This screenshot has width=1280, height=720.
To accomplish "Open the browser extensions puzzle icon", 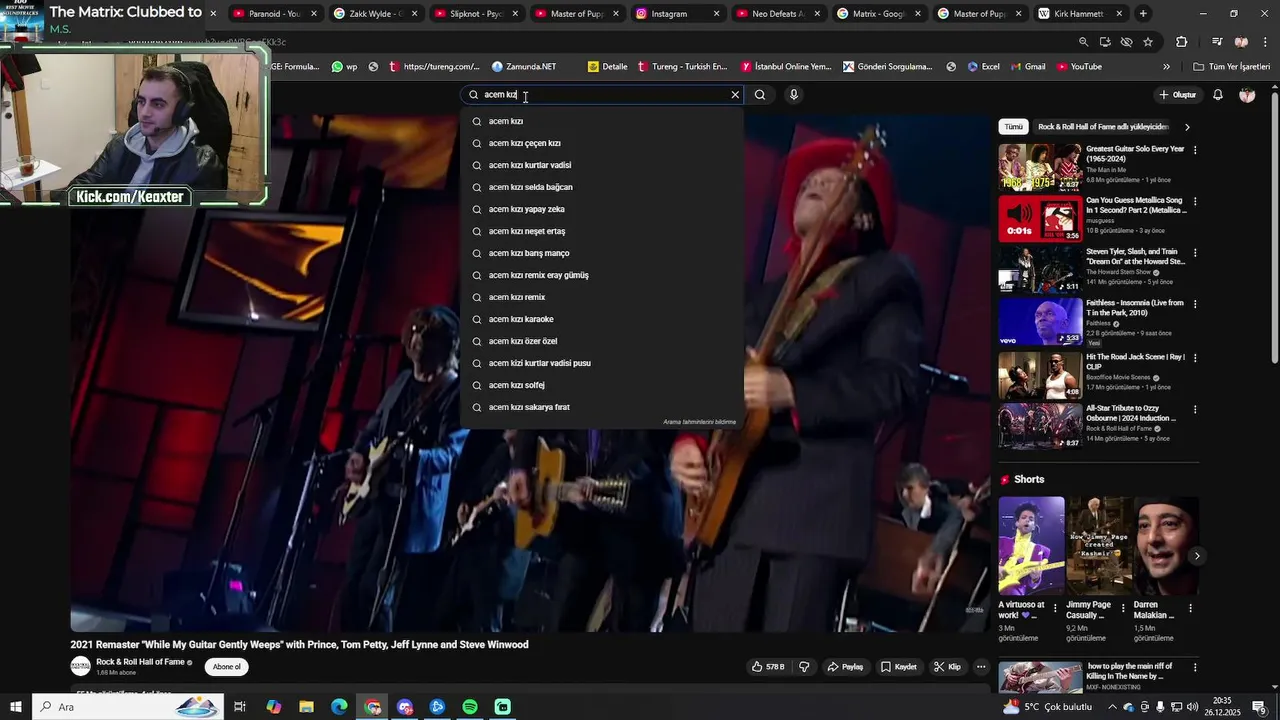I will point(1182,42).
